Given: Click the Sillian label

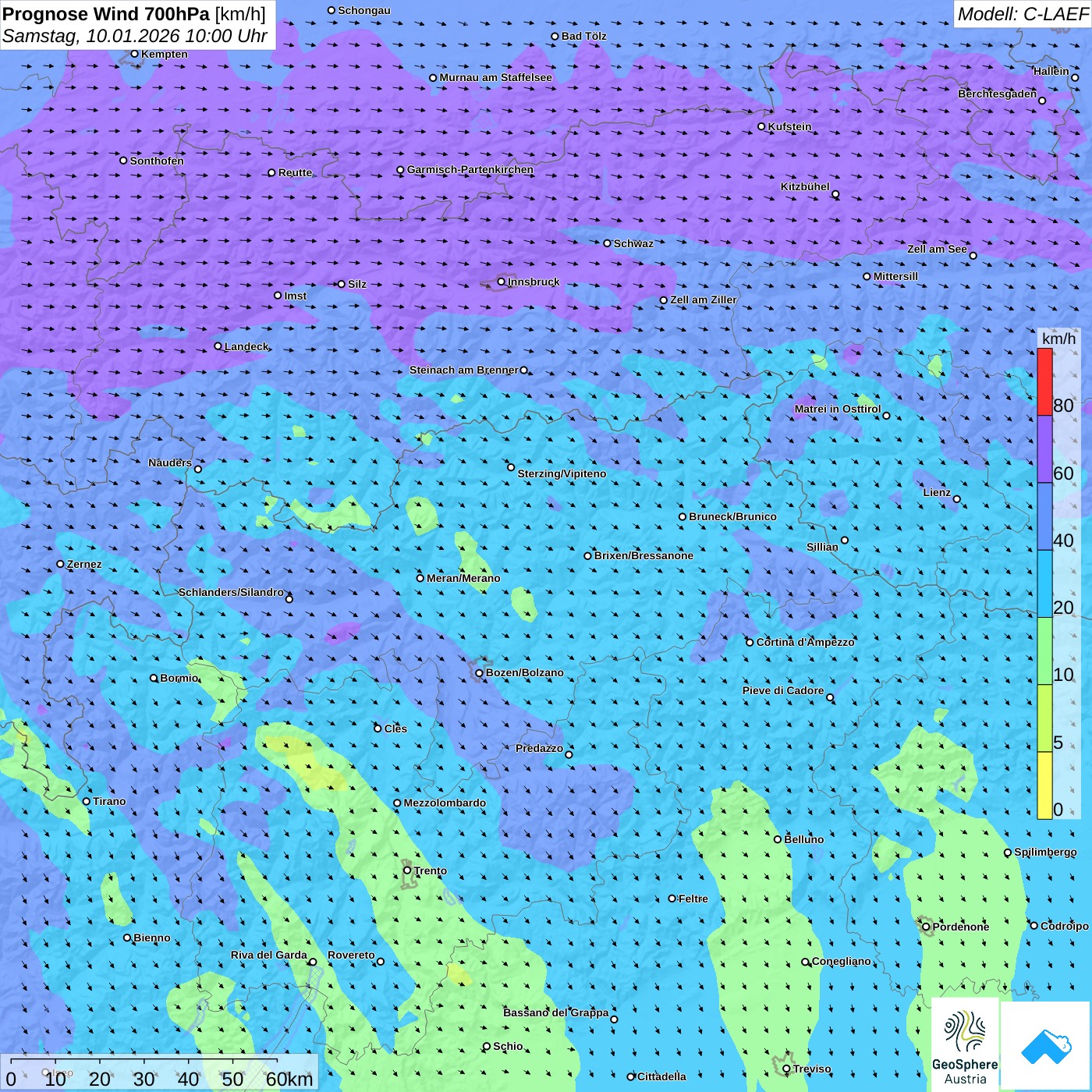Looking at the screenshot, I should [822, 547].
